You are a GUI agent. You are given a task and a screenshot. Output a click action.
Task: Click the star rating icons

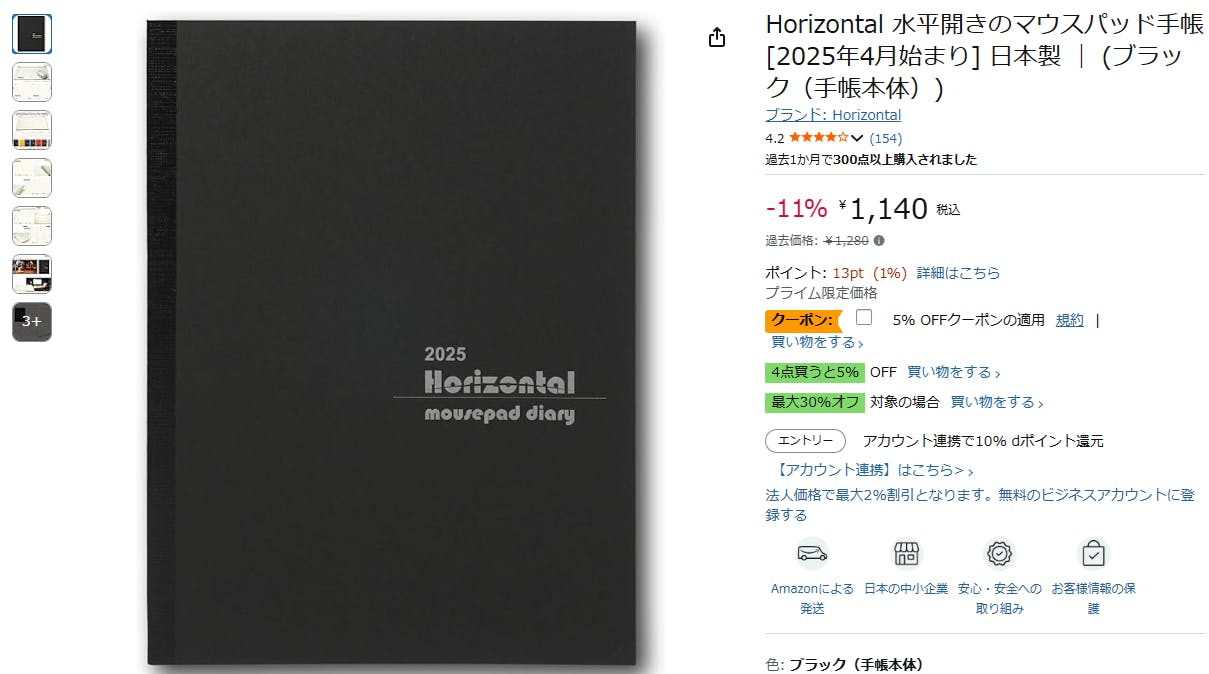coord(818,138)
